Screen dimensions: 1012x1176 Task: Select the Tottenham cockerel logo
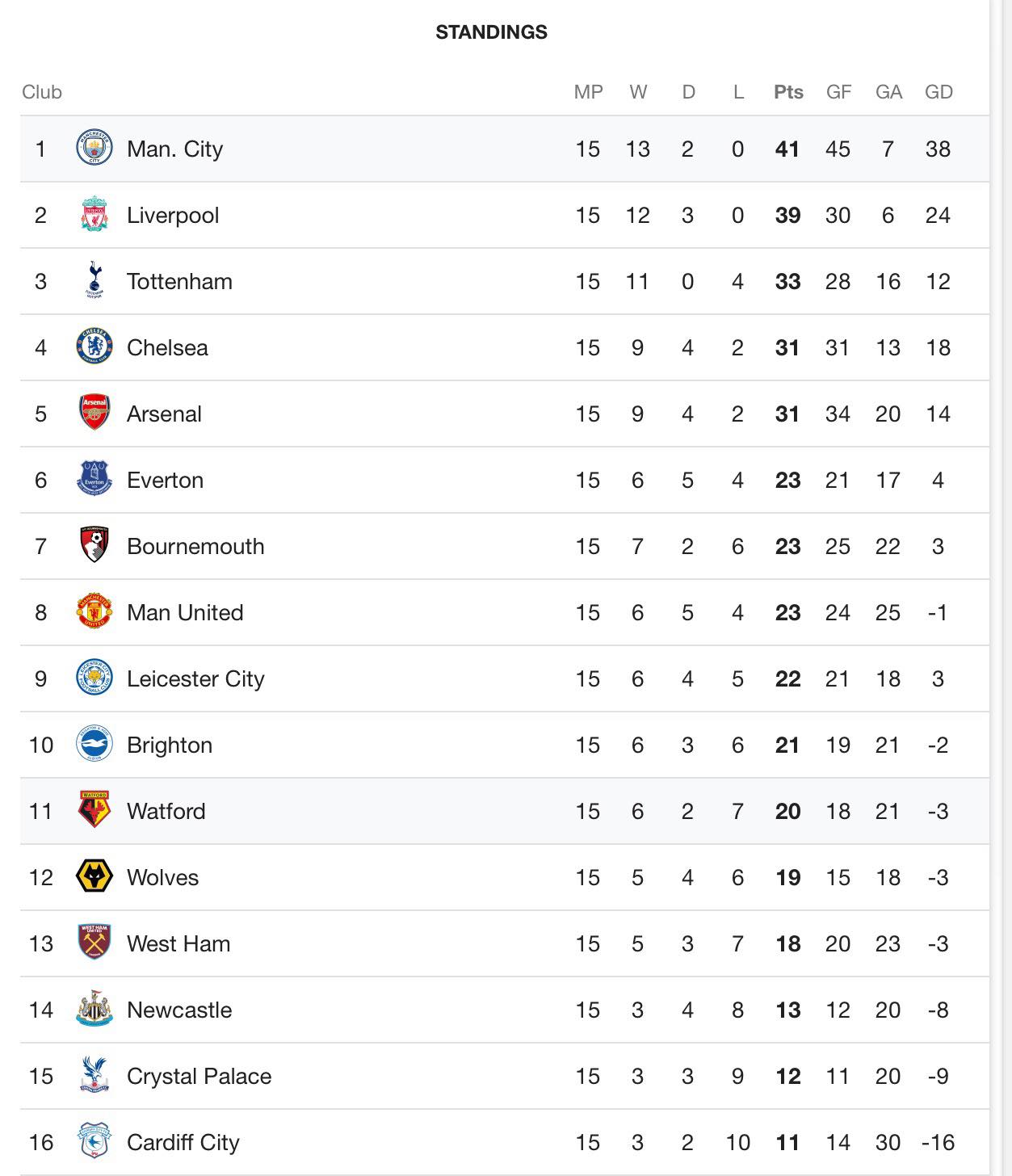click(x=94, y=281)
